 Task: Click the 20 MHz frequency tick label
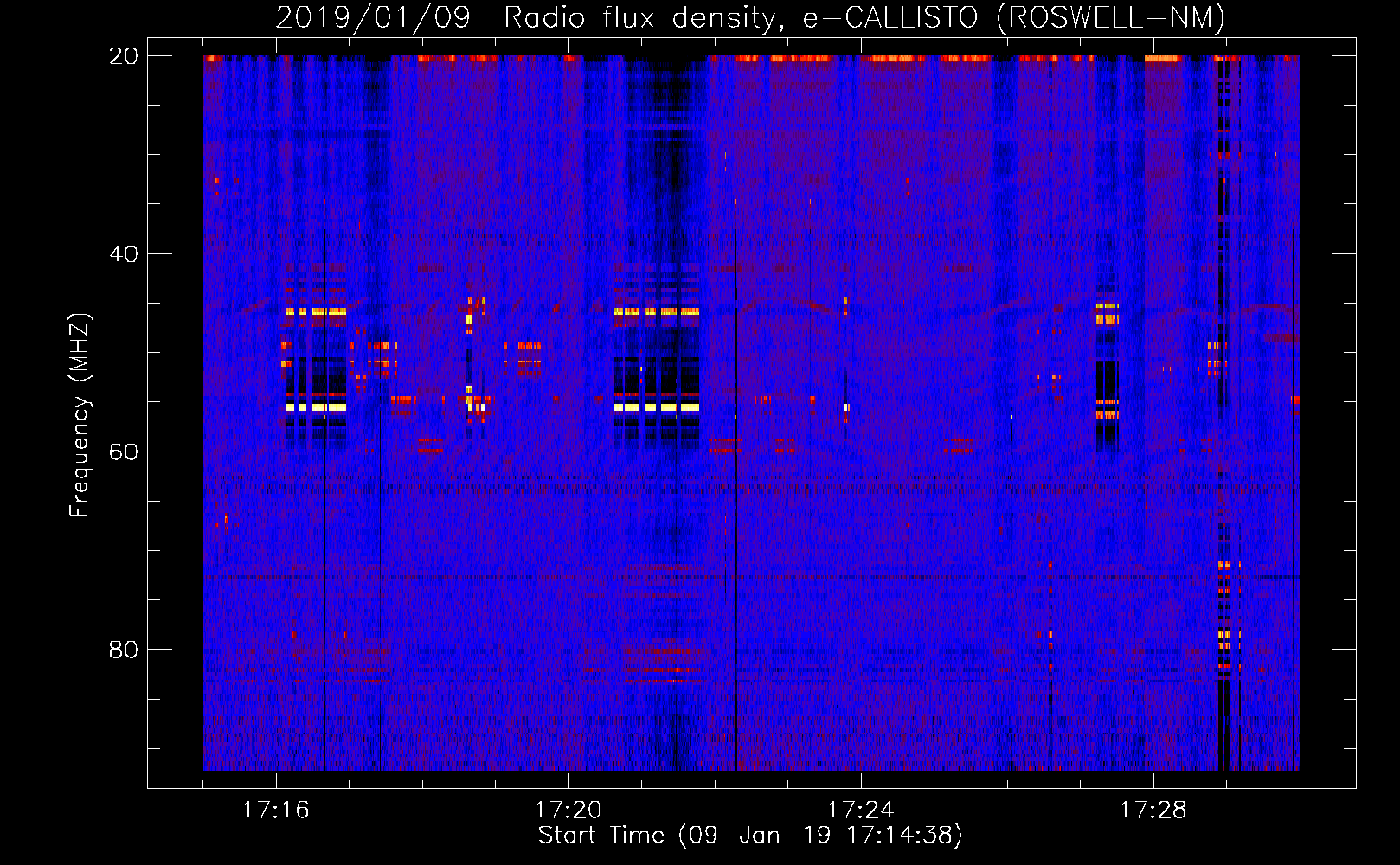[x=124, y=56]
